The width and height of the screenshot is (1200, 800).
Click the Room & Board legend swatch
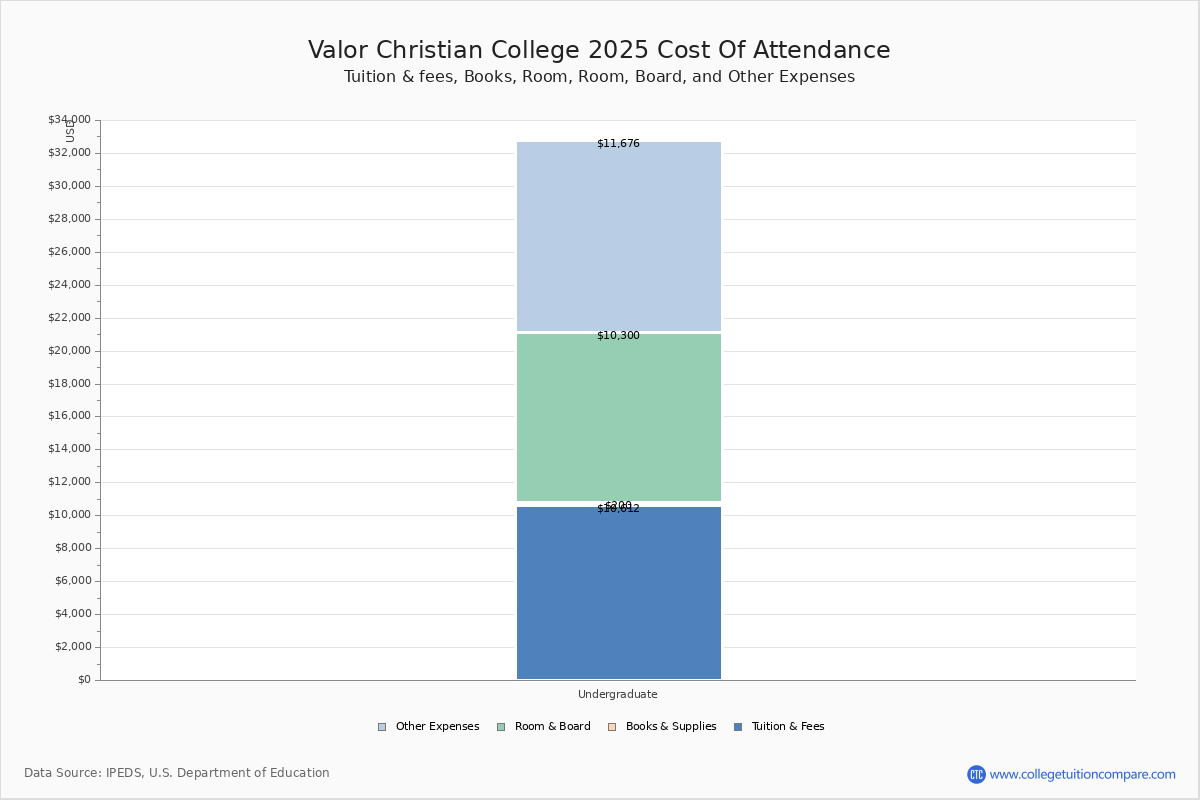[x=501, y=727]
